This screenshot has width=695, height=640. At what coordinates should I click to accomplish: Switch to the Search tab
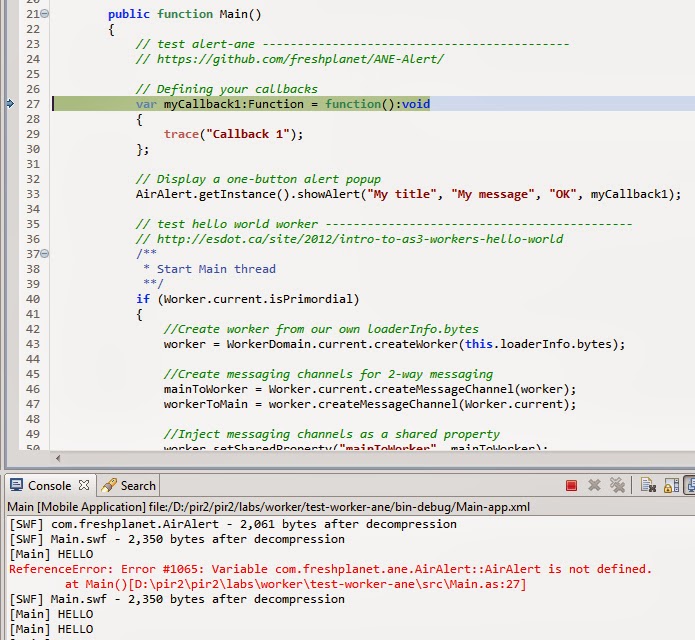129,486
